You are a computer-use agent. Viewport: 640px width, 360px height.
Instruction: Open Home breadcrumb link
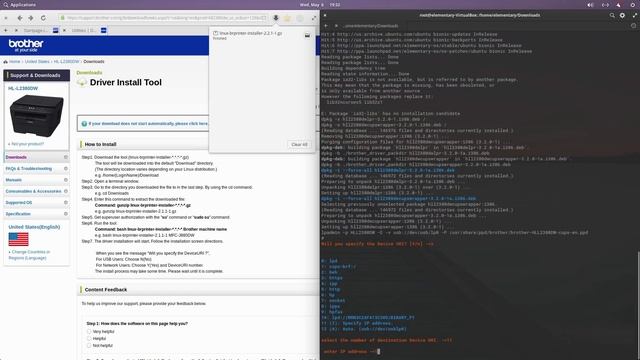coord(15,62)
